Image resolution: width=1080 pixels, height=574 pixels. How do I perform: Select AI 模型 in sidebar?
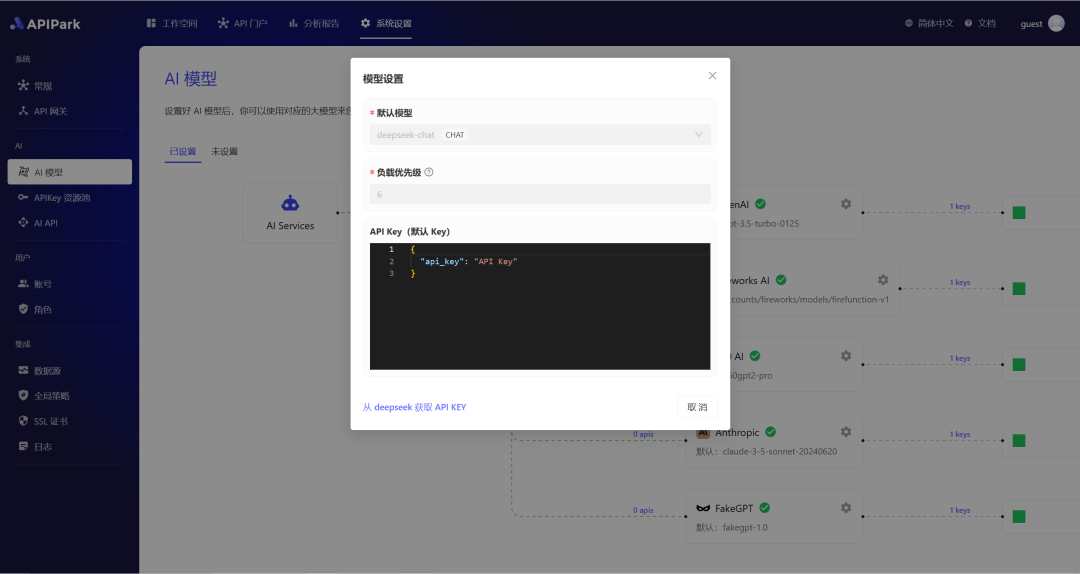pyautogui.click(x=69, y=172)
